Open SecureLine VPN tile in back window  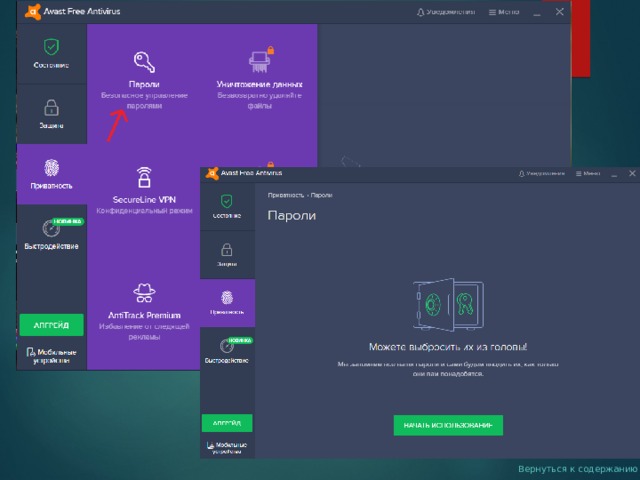(144, 190)
